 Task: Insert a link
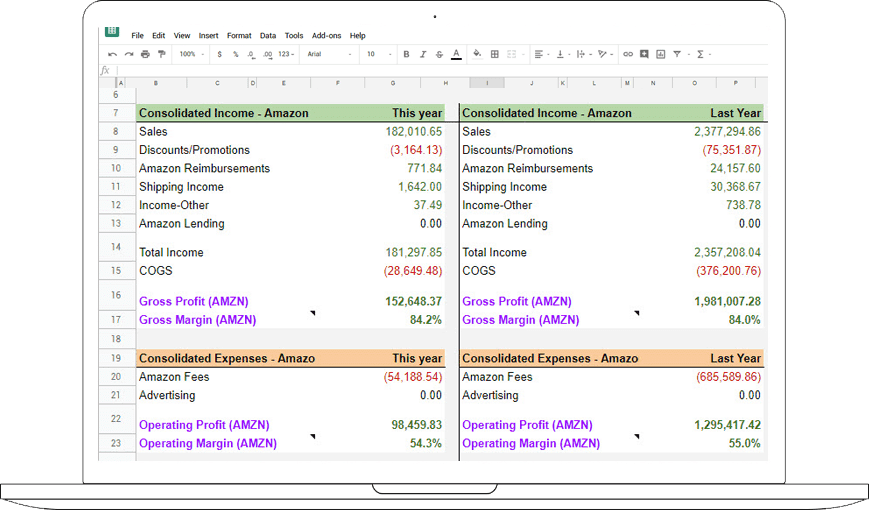click(628, 54)
